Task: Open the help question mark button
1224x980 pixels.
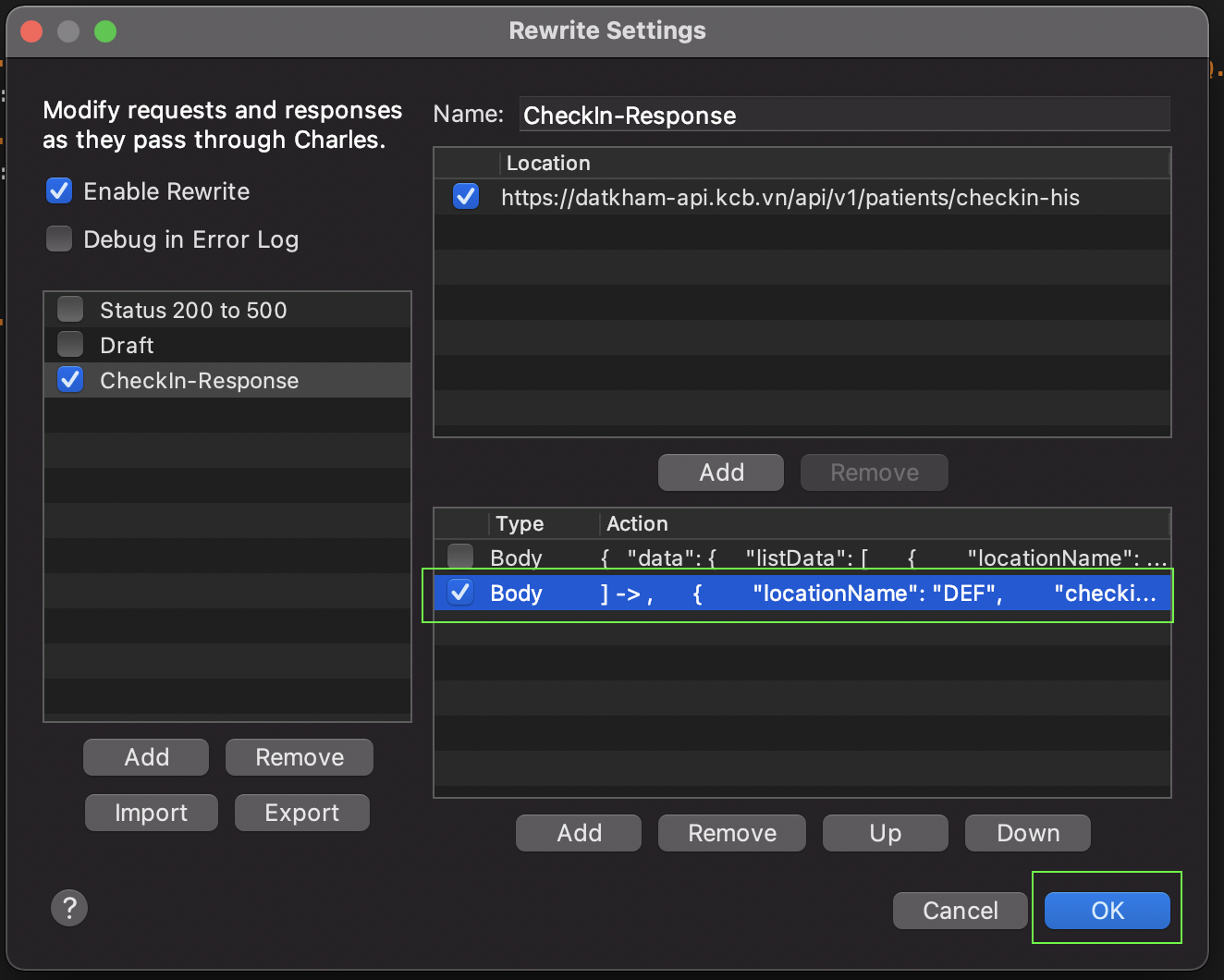Action: [x=69, y=908]
